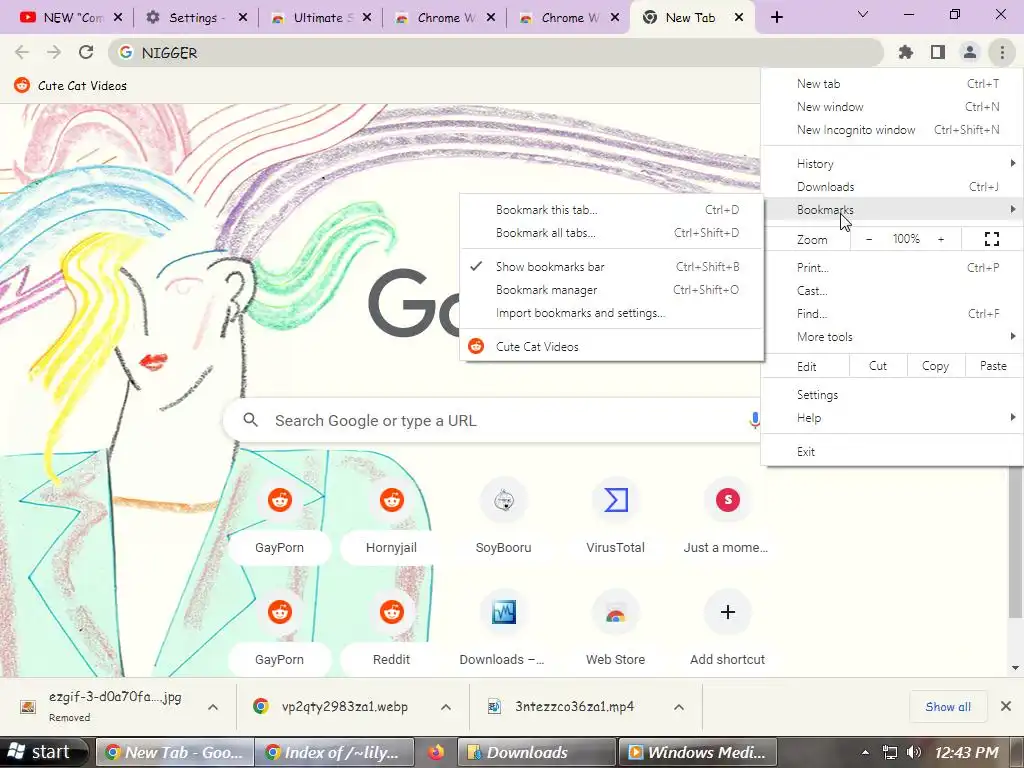The image size is (1024, 768).
Task: Open options chevron for vp2qty2983za1.webp download
Action: [x=446, y=707]
